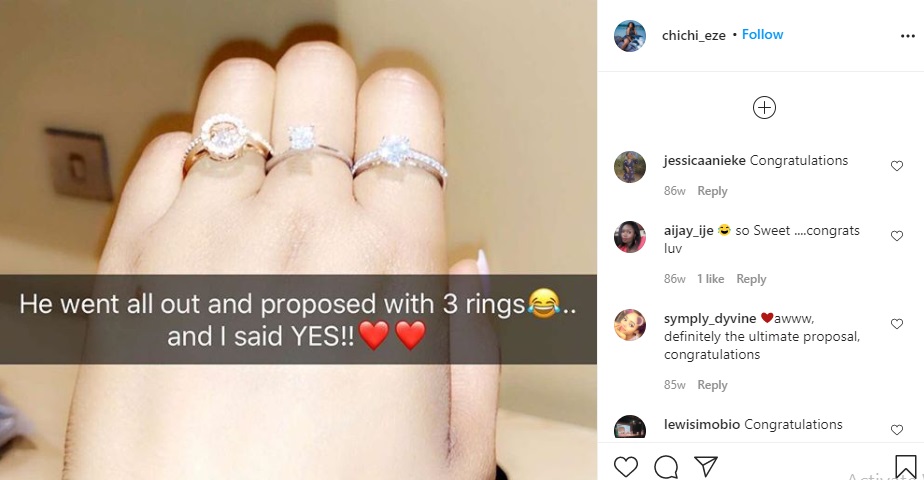This screenshot has width=924, height=480.
Task: Load more comments with plus circle
Action: (x=764, y=108)
